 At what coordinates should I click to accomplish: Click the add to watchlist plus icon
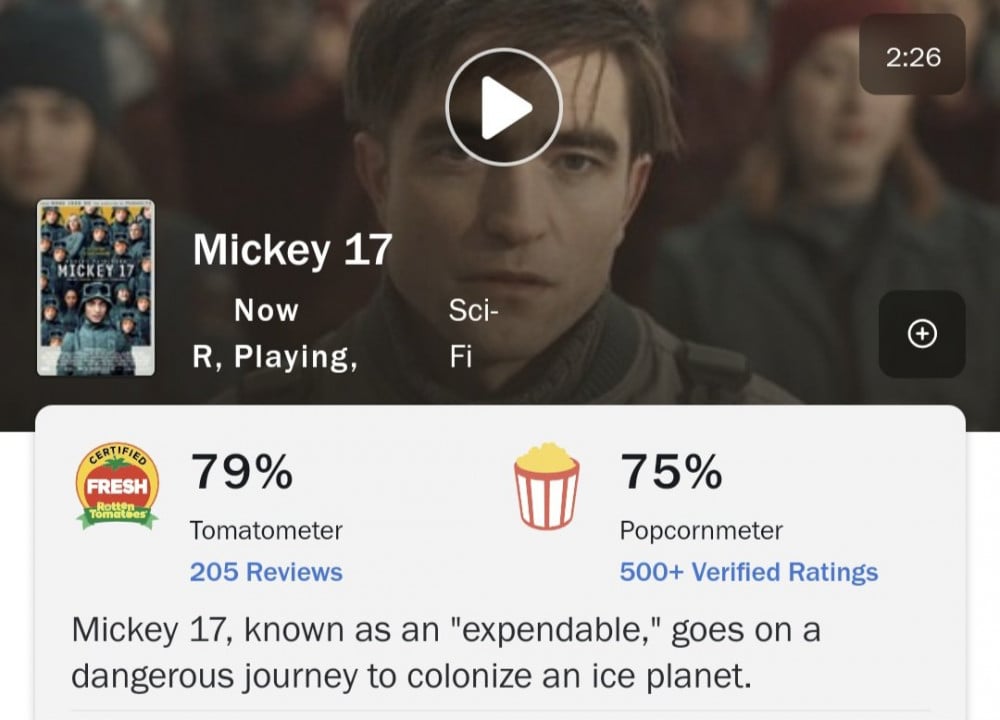[921, 334]
